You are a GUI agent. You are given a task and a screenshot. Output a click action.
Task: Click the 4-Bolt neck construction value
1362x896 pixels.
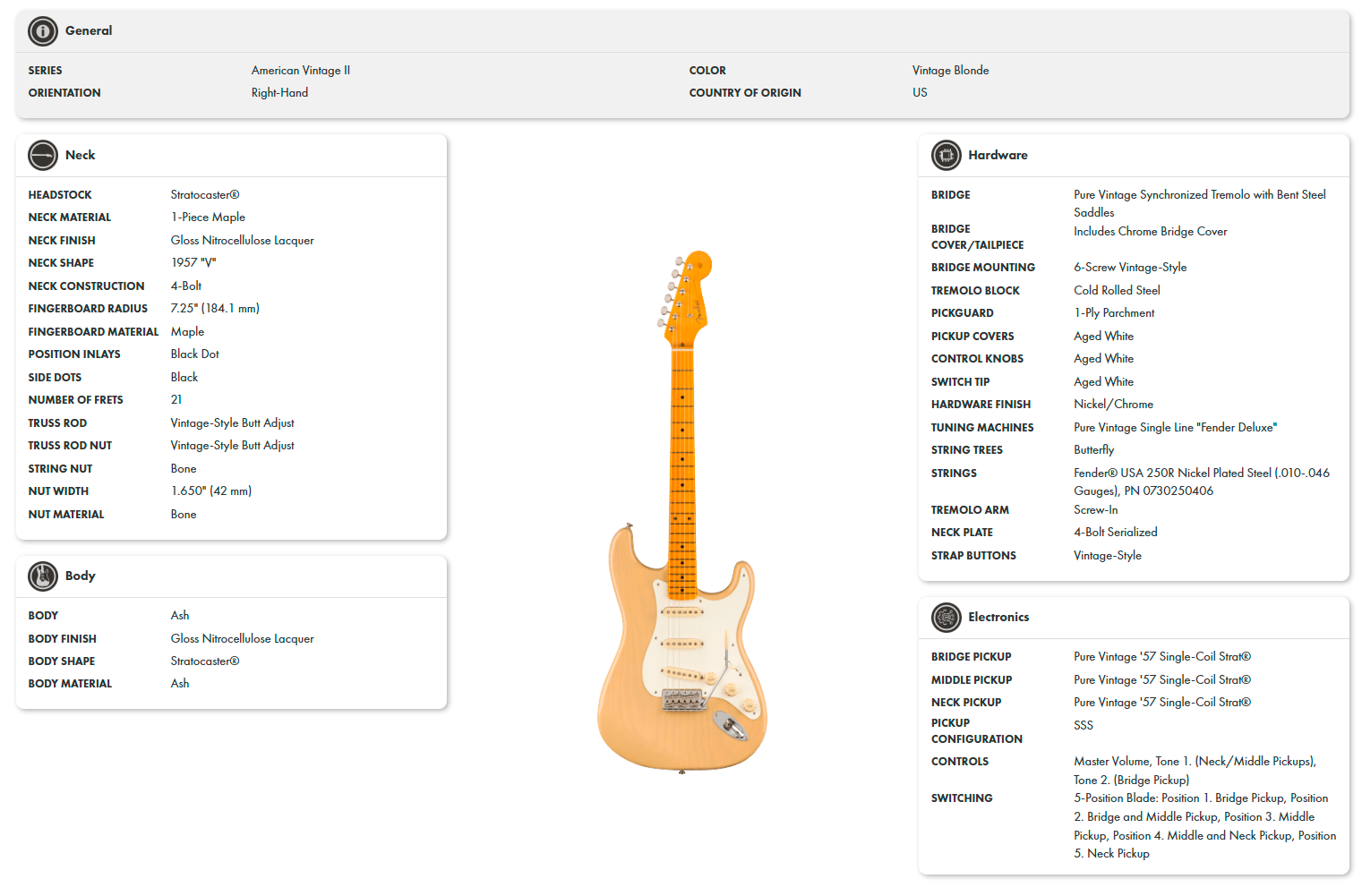186,286
